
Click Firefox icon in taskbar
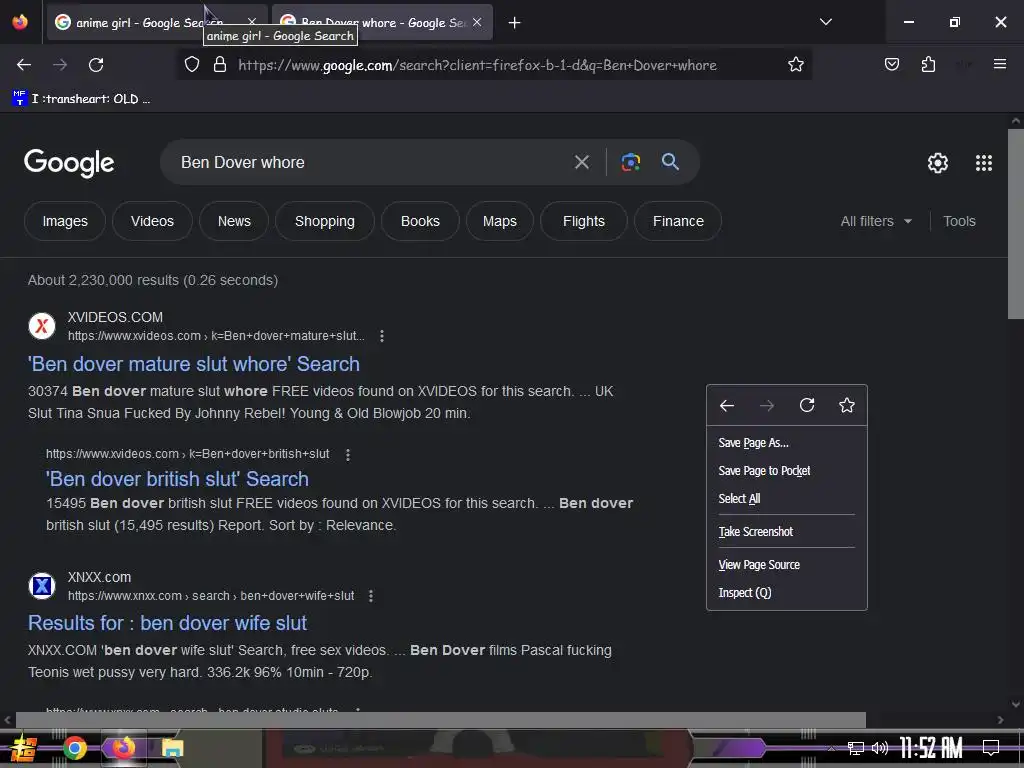tap(123, 748)
